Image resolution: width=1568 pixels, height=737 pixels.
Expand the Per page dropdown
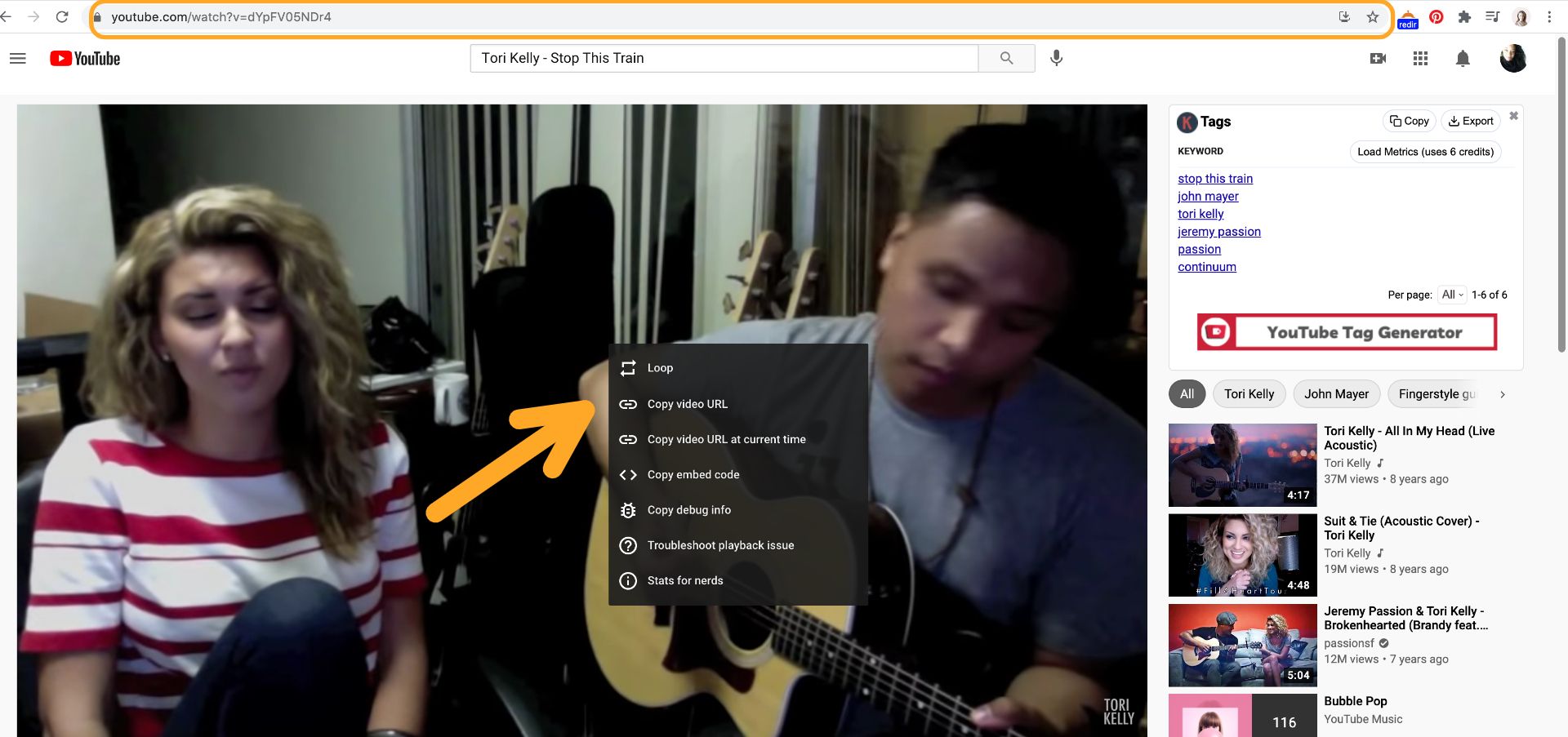1452,295
